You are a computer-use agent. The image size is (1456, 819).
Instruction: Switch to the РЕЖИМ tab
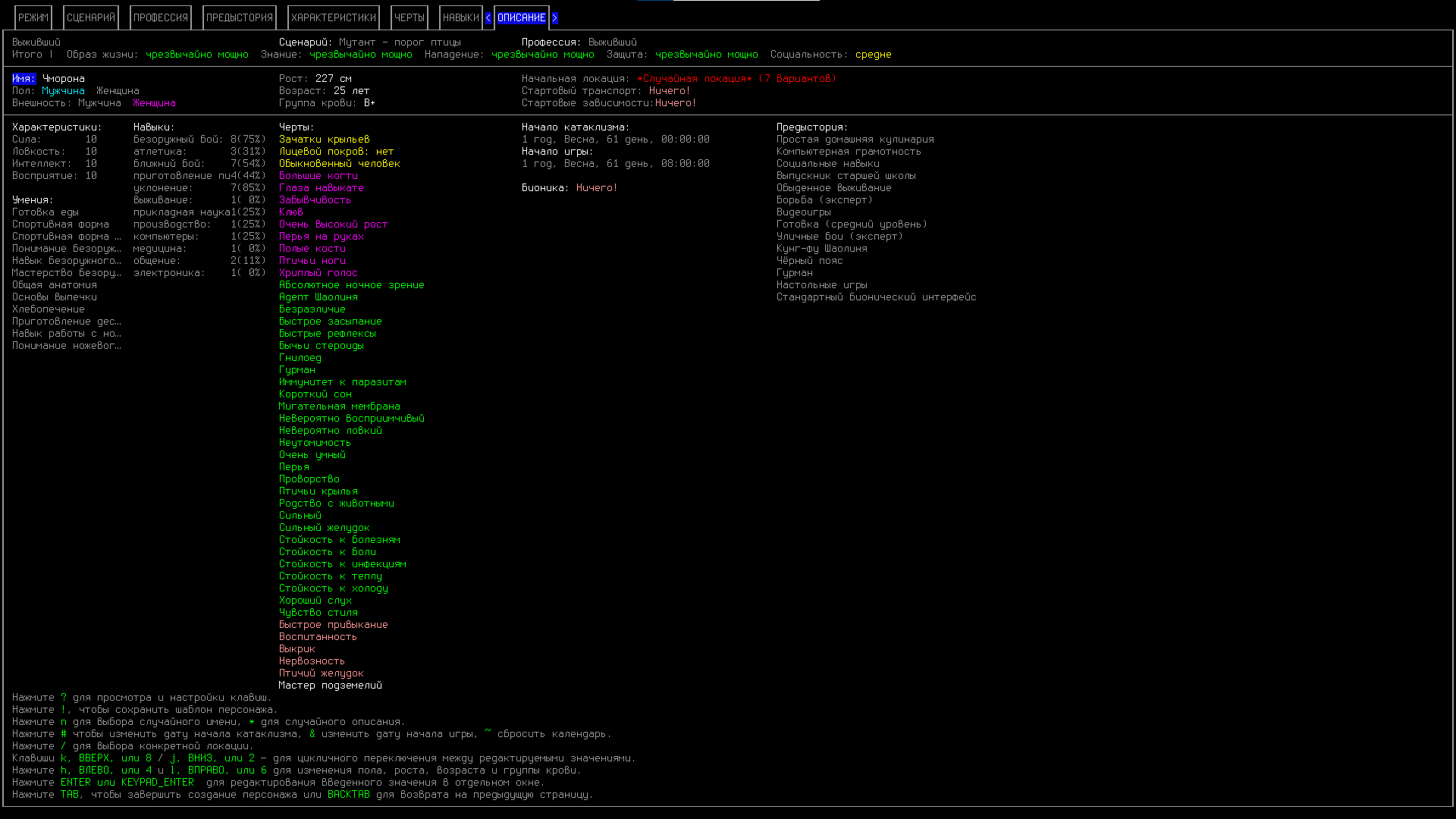[x=33, y=18]
